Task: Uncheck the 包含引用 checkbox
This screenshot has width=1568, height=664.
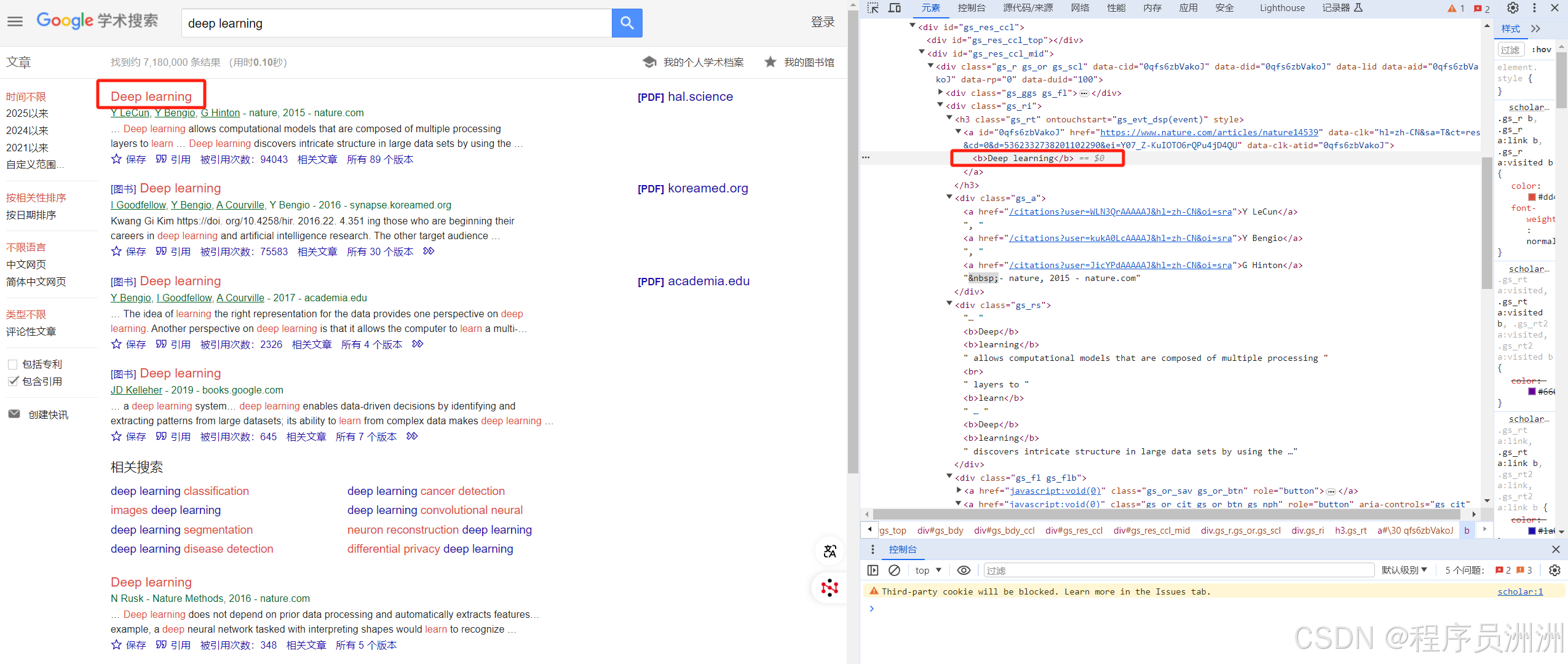Action: click(x=13, y=381)
